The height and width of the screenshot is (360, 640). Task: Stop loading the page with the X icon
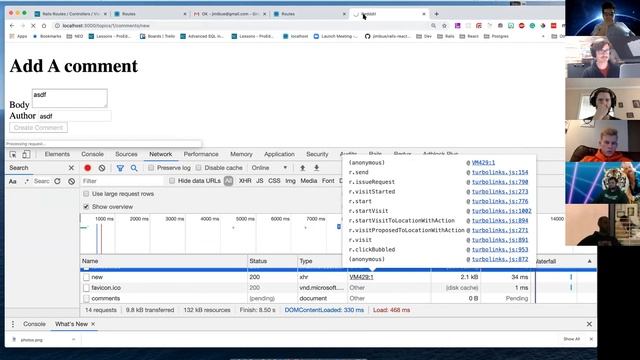[x=33, y=26]
